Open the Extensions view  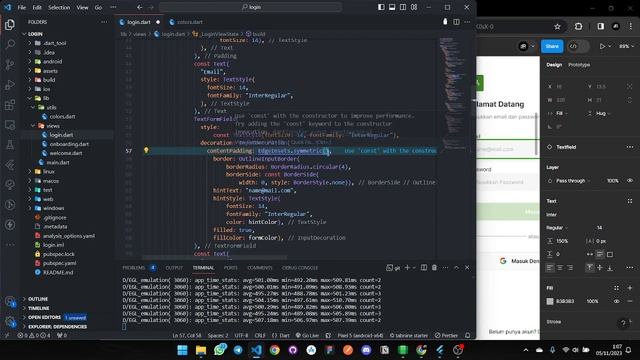pos(10,105)
